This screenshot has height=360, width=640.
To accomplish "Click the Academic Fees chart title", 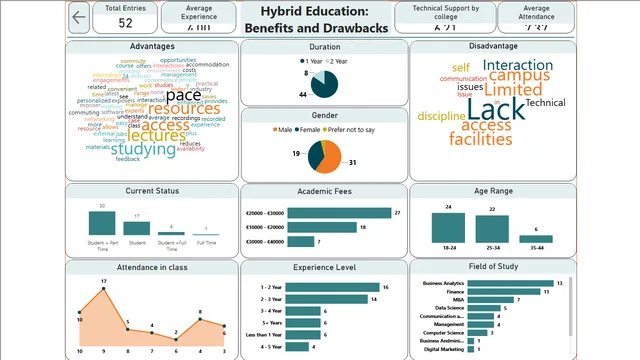I will (324, 191).
